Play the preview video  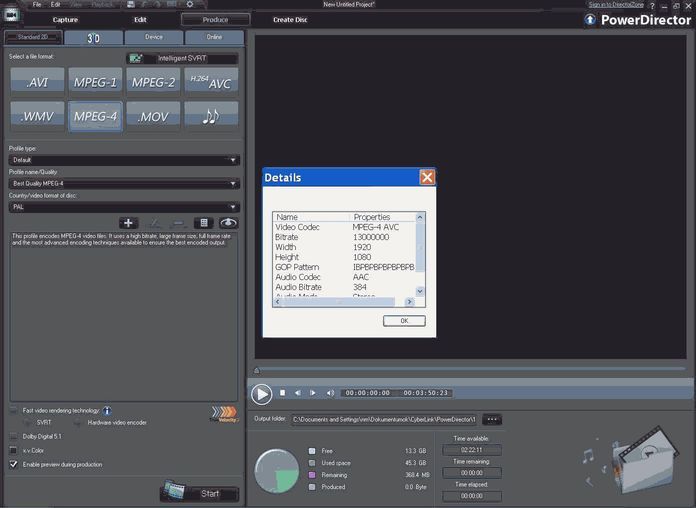261,394
